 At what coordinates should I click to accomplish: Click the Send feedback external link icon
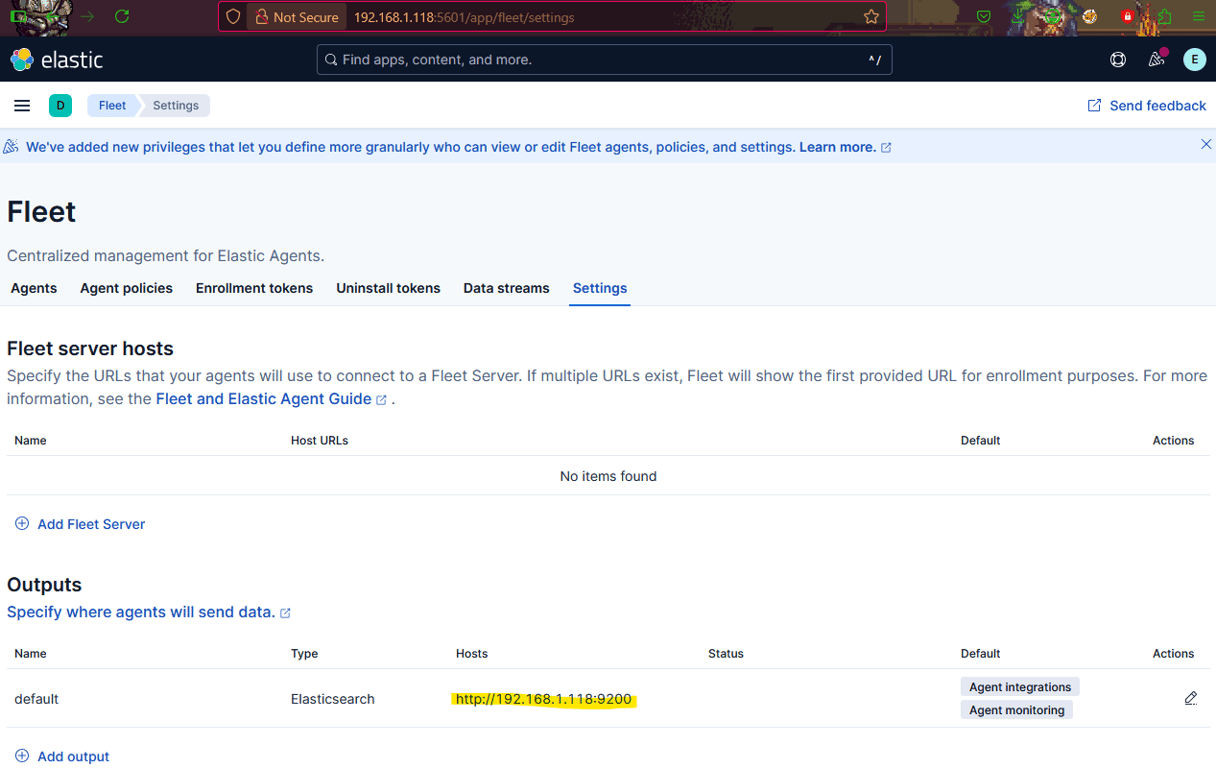click(x=1094, y=105)
